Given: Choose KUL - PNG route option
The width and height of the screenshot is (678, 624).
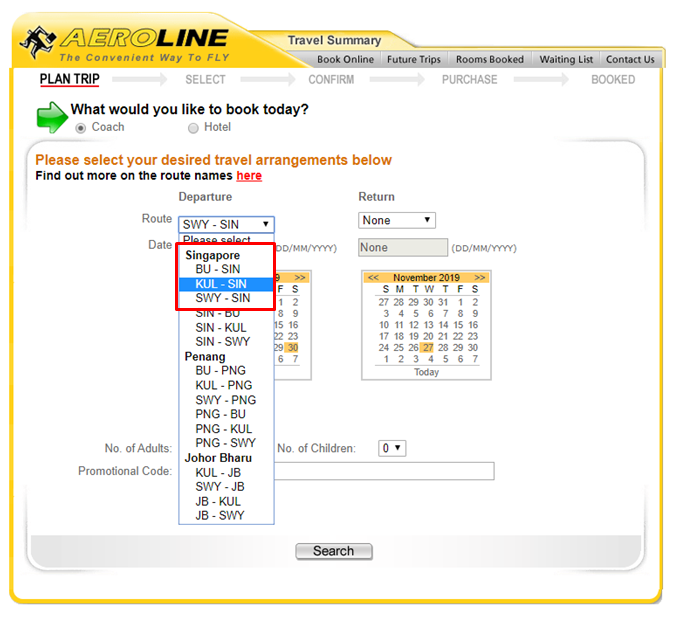Looking at the screenshot, I should 226,385.
